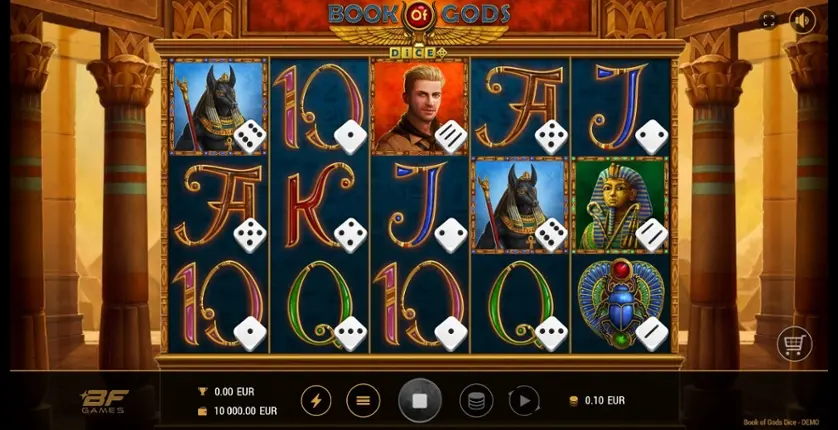Image resolution: width=838 pixels, height=430 pixels.
Task: Click the Anubis symbol in fourth reel
Action: click(x=519, y=205)
